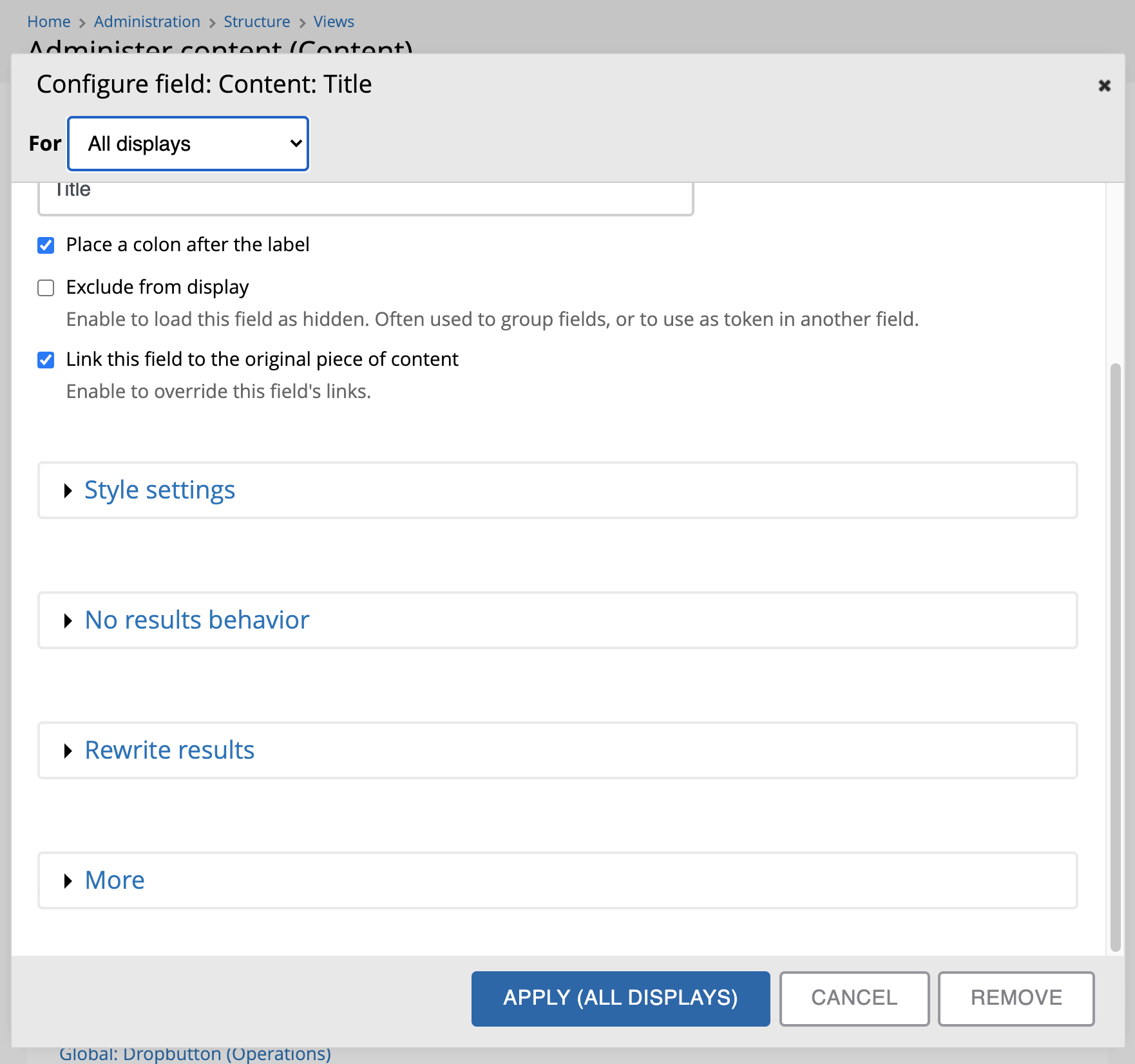Click the disclosure triangle beside Style settings
Viewport: 1135px width, 1064px height.
(69, 491)
